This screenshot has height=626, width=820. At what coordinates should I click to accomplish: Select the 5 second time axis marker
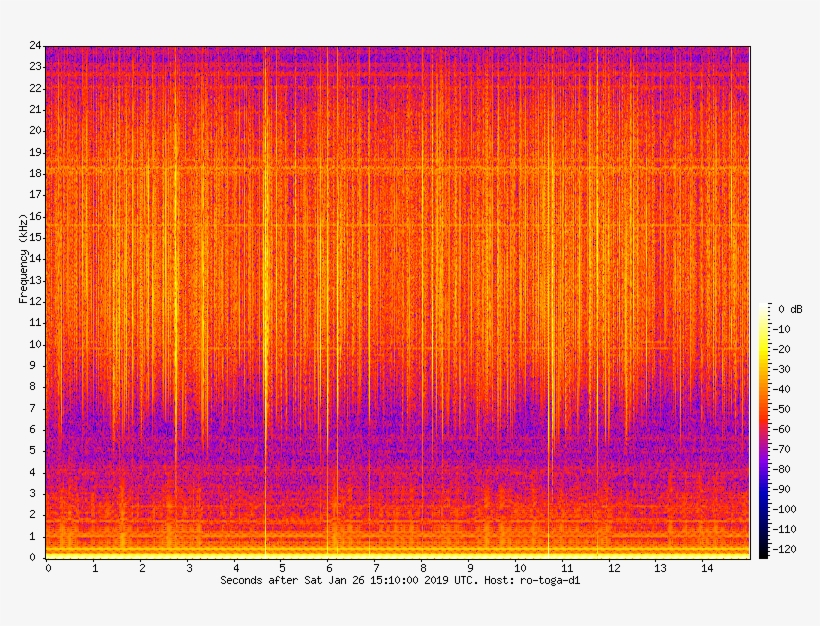283,568
